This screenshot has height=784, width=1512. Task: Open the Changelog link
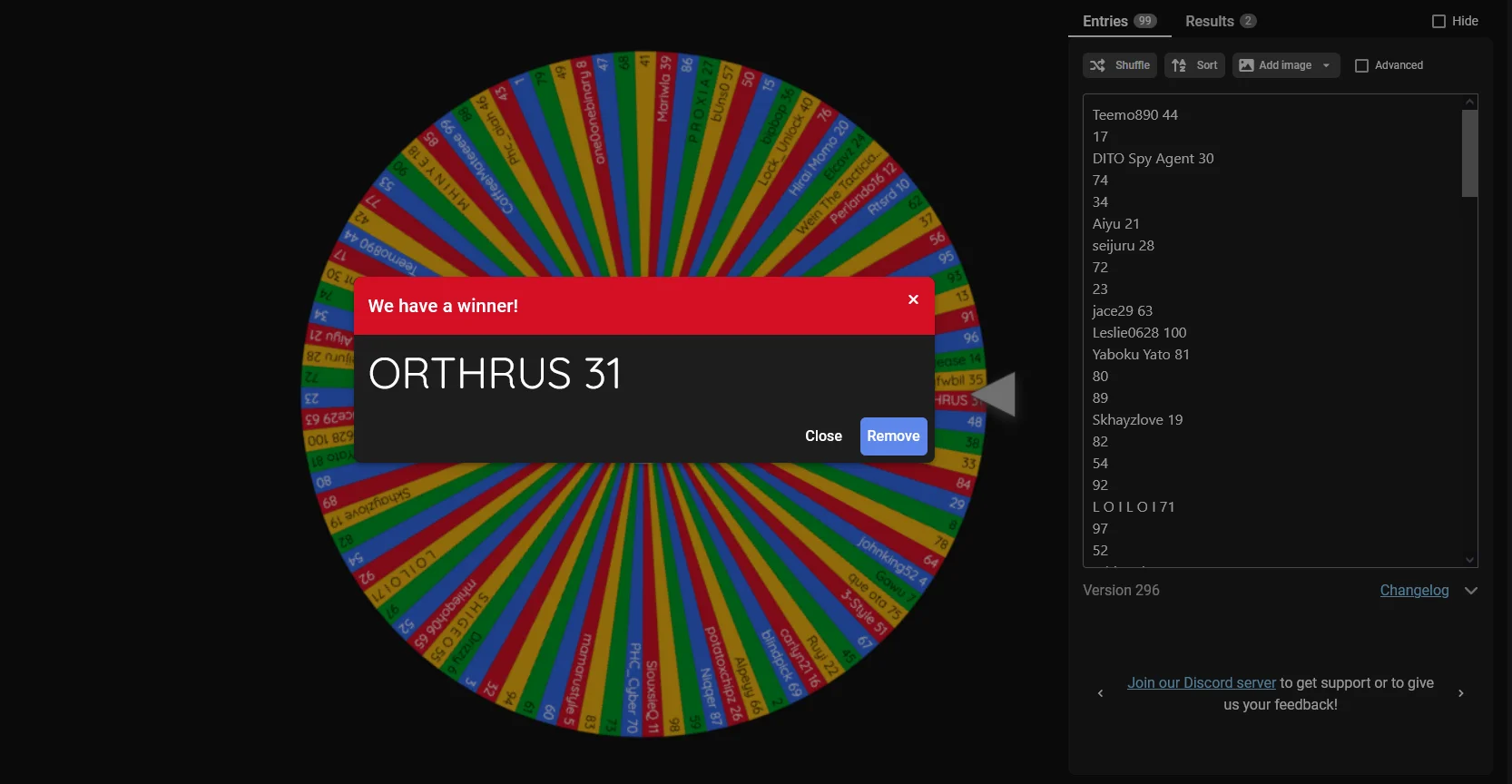point(1414,590)
